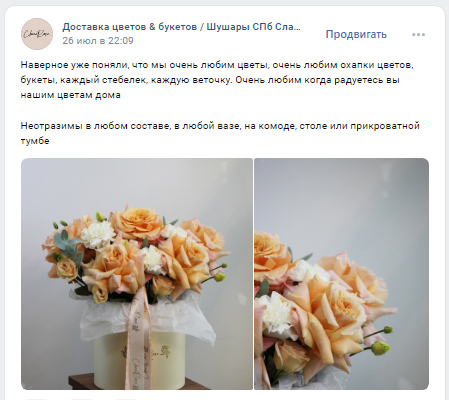Click the text line нашим цветам дома
The image size is (449, 400).
[x=70, y=95]
